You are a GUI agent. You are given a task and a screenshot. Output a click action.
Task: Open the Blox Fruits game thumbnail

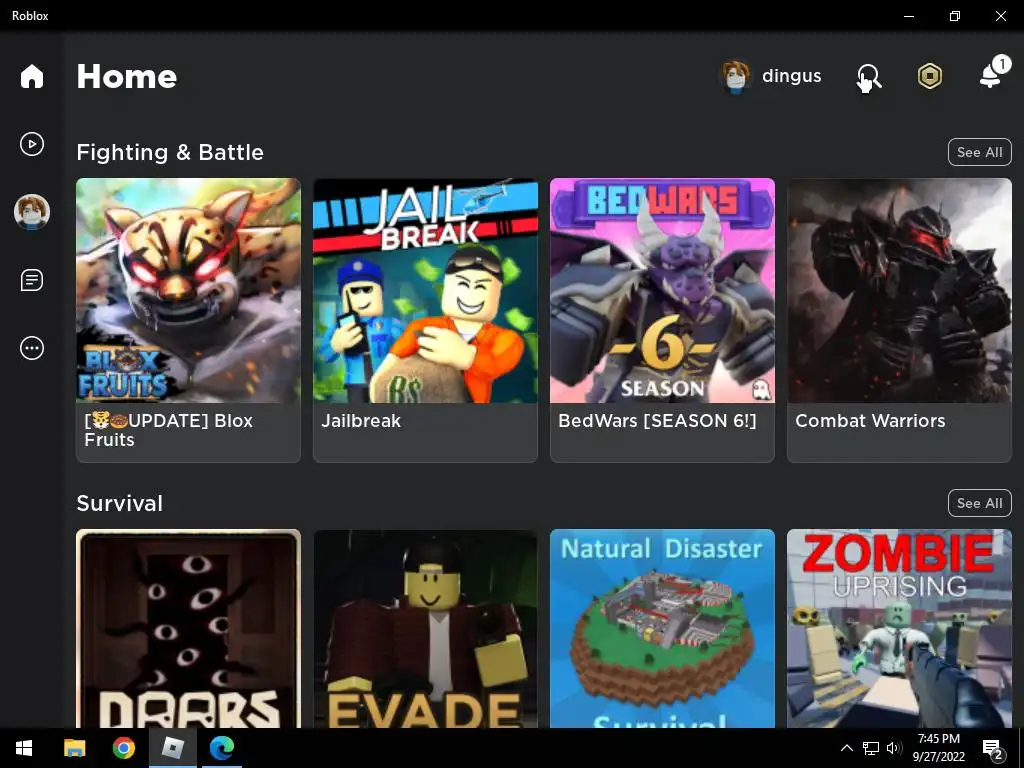[188, 291]
